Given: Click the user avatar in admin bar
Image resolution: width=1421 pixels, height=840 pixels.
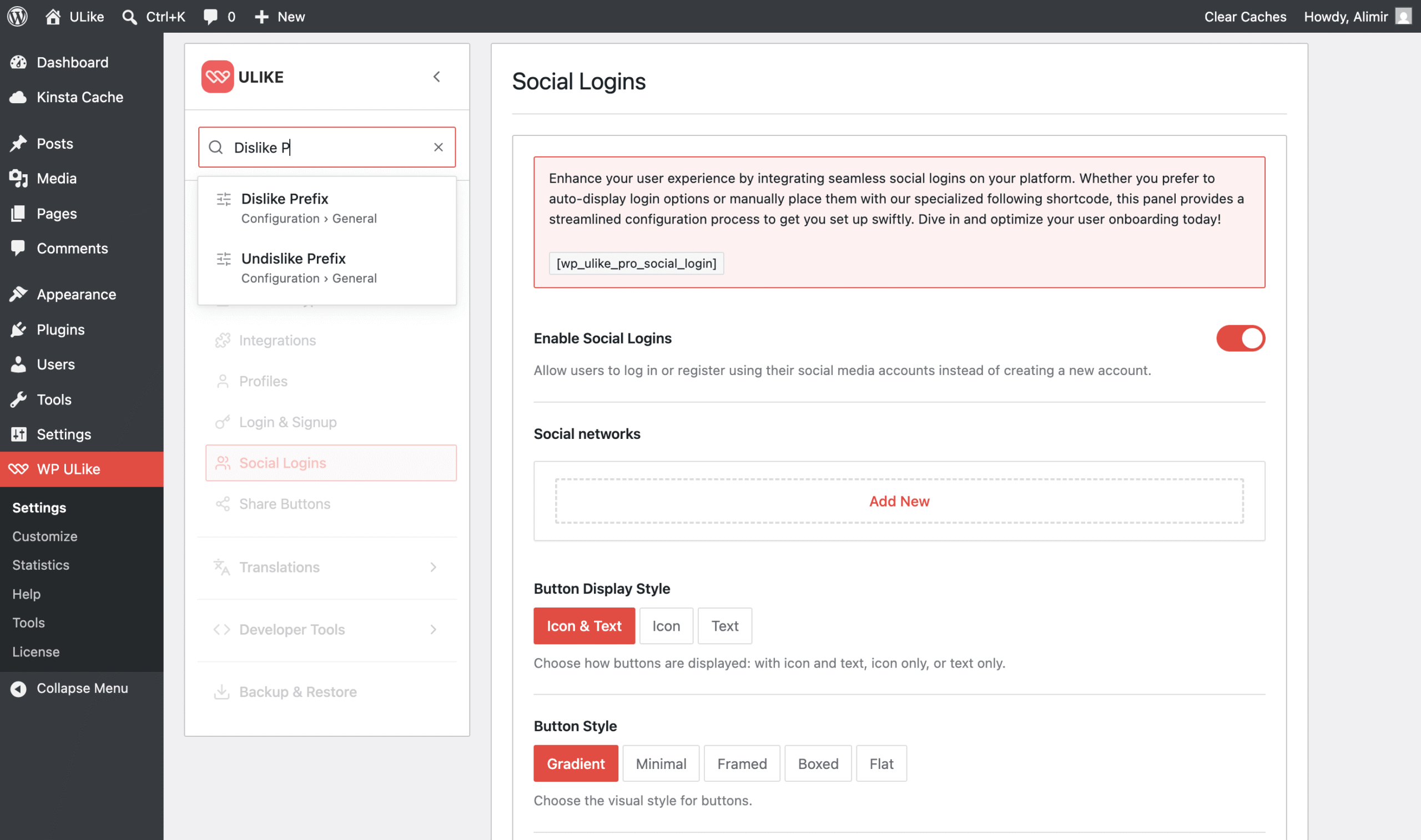Looking at the screenshot, I should (x=1403, y=17).
